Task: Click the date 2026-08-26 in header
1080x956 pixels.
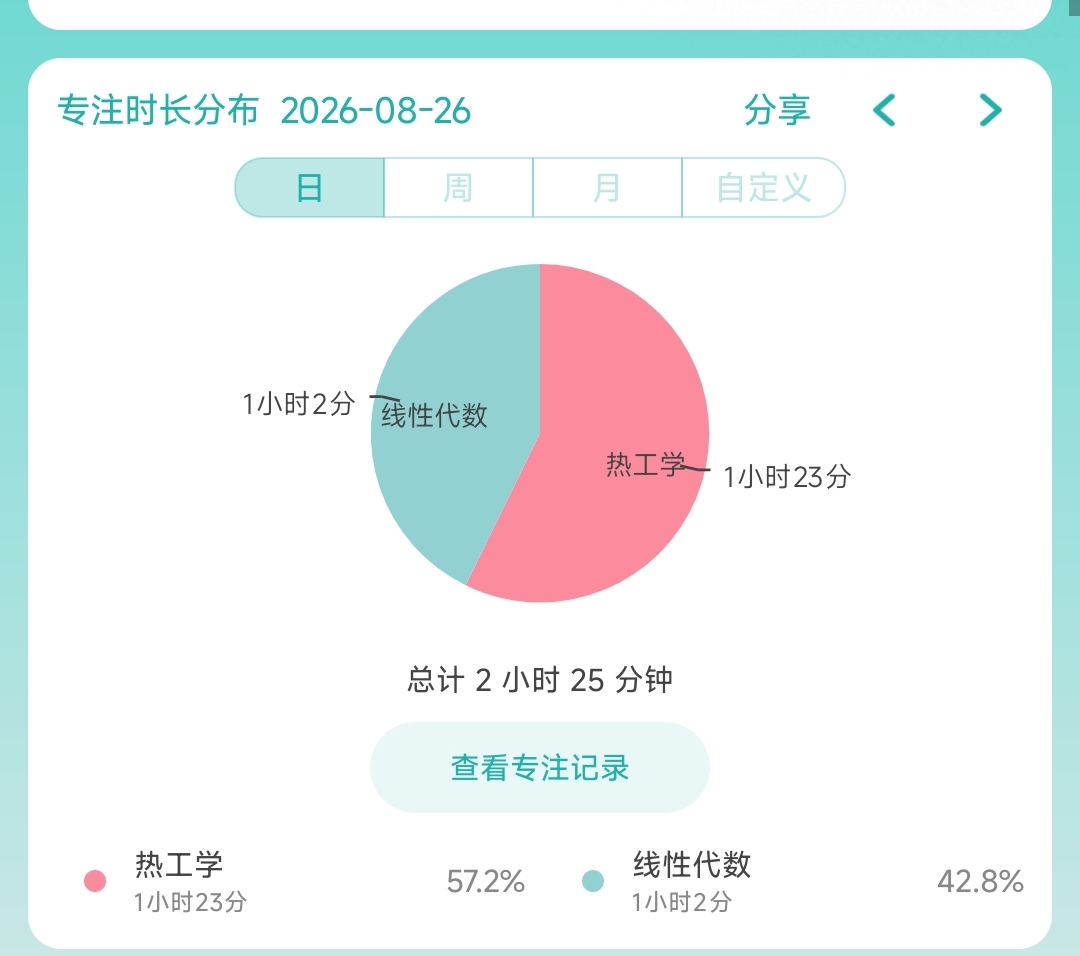Action: click(x=376, y=111)
